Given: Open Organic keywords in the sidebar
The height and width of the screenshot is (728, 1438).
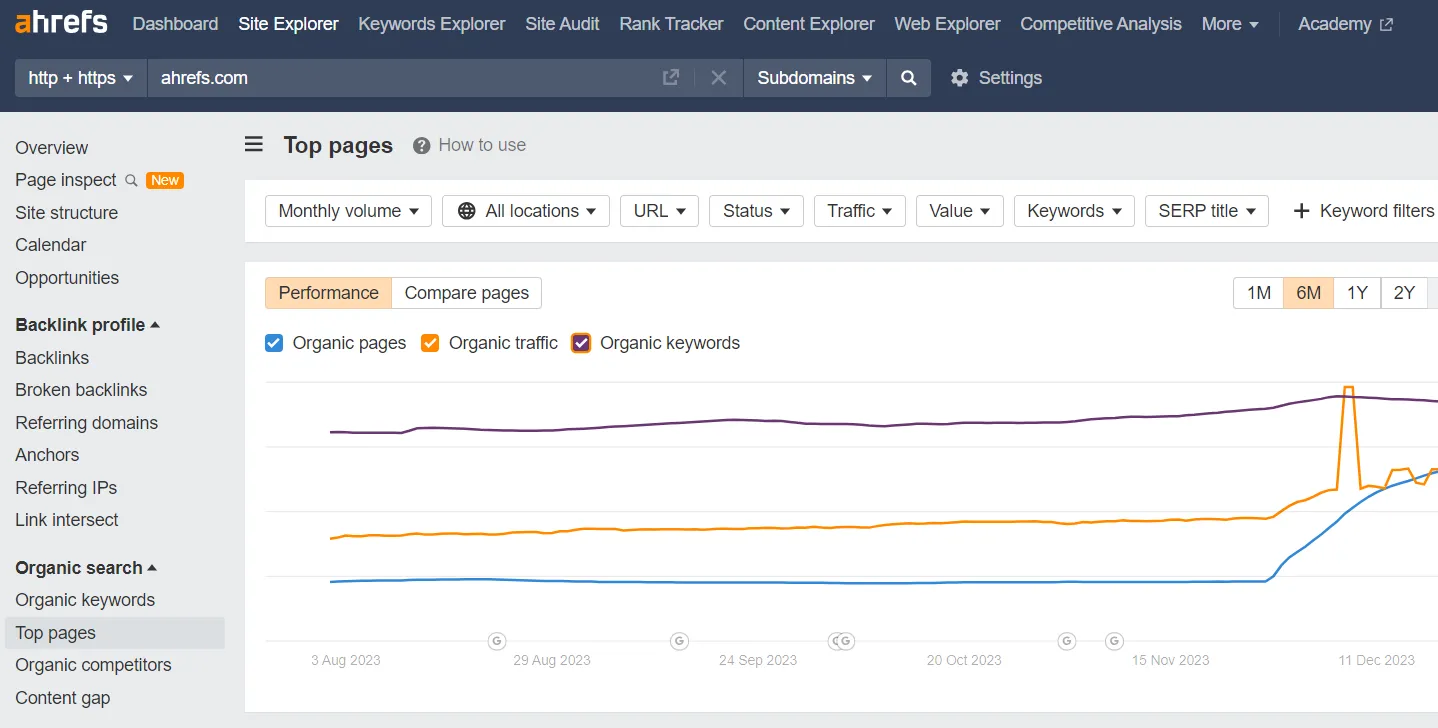Looking at the screenshot, I should (x=85, y=600).
